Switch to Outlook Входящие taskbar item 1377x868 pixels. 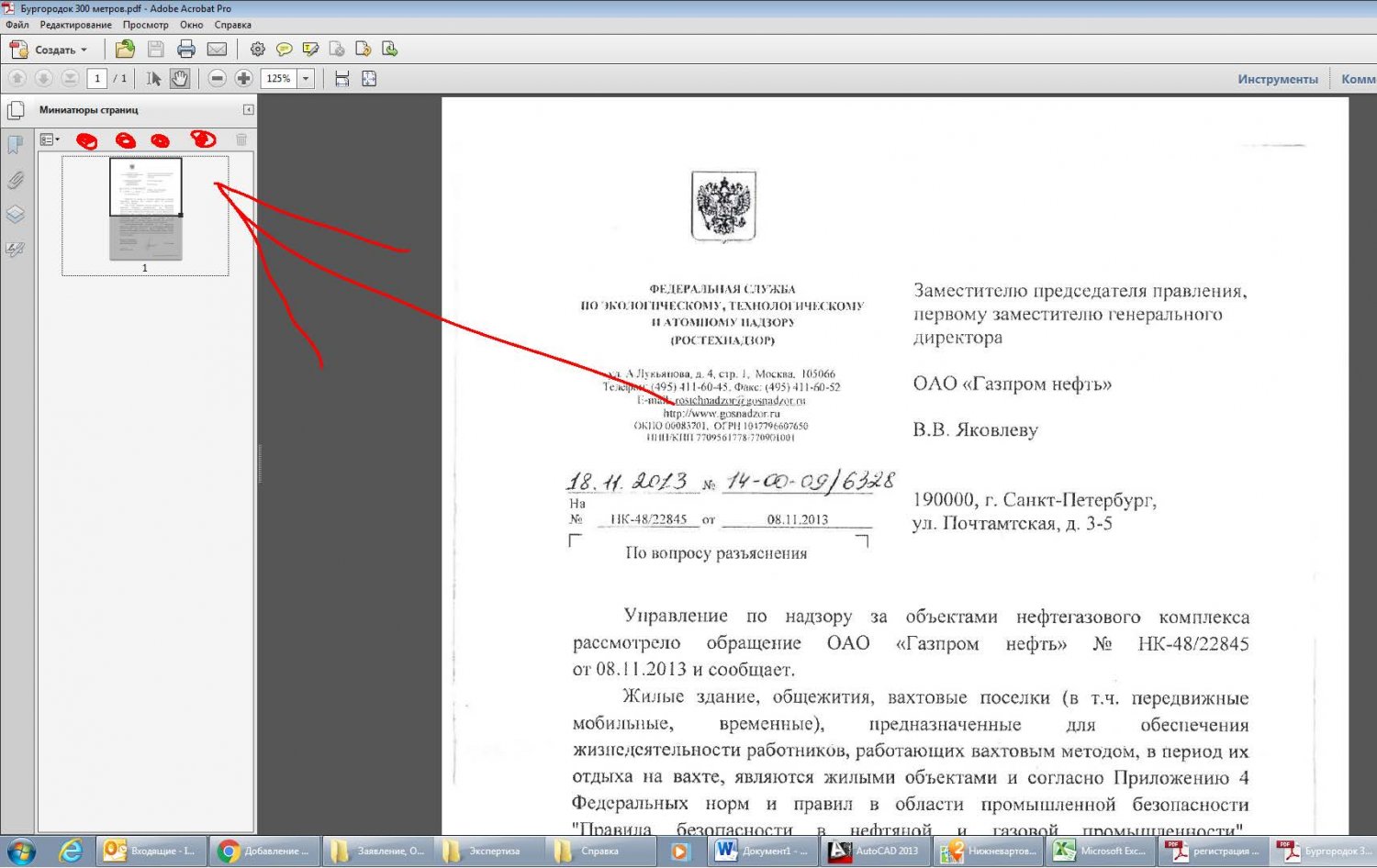pyautogui.click(x=152, y=851)
